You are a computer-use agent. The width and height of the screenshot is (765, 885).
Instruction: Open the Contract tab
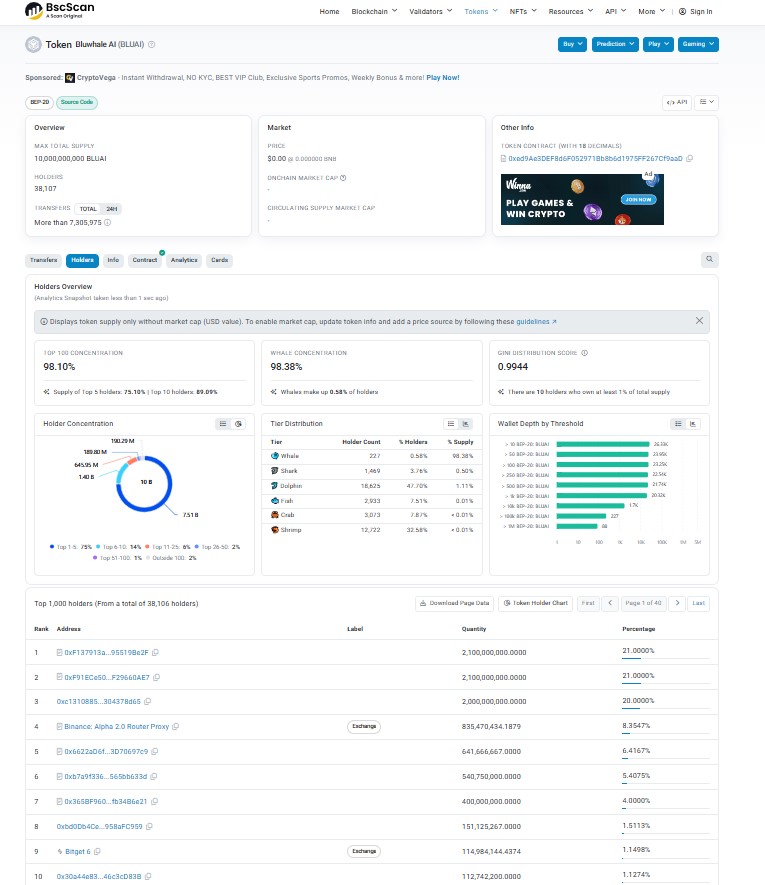pos(145,260)
